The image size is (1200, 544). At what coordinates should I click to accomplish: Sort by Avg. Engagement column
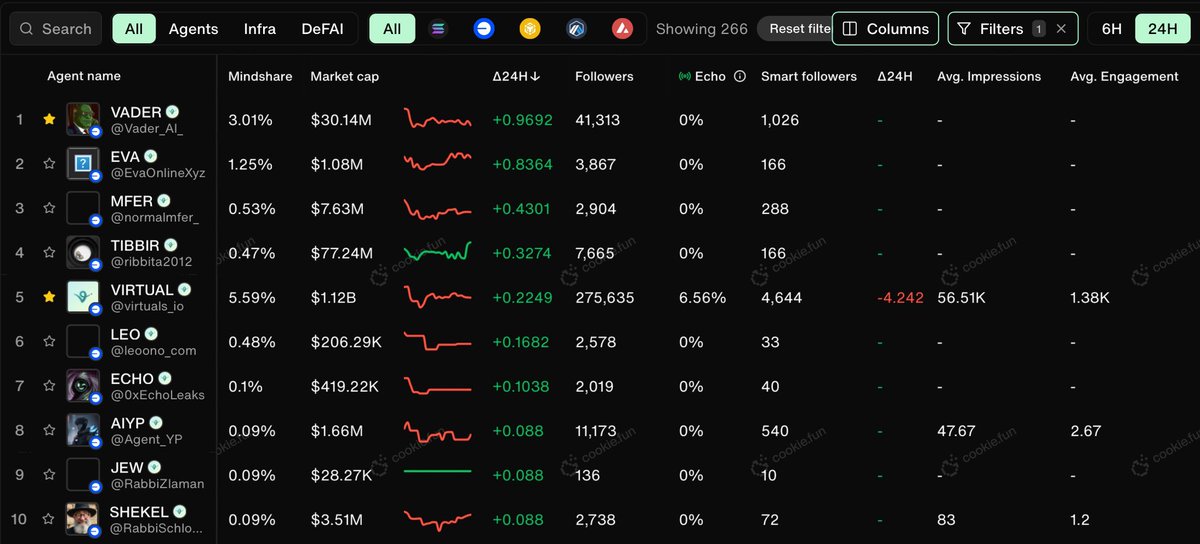[1124, 76]
